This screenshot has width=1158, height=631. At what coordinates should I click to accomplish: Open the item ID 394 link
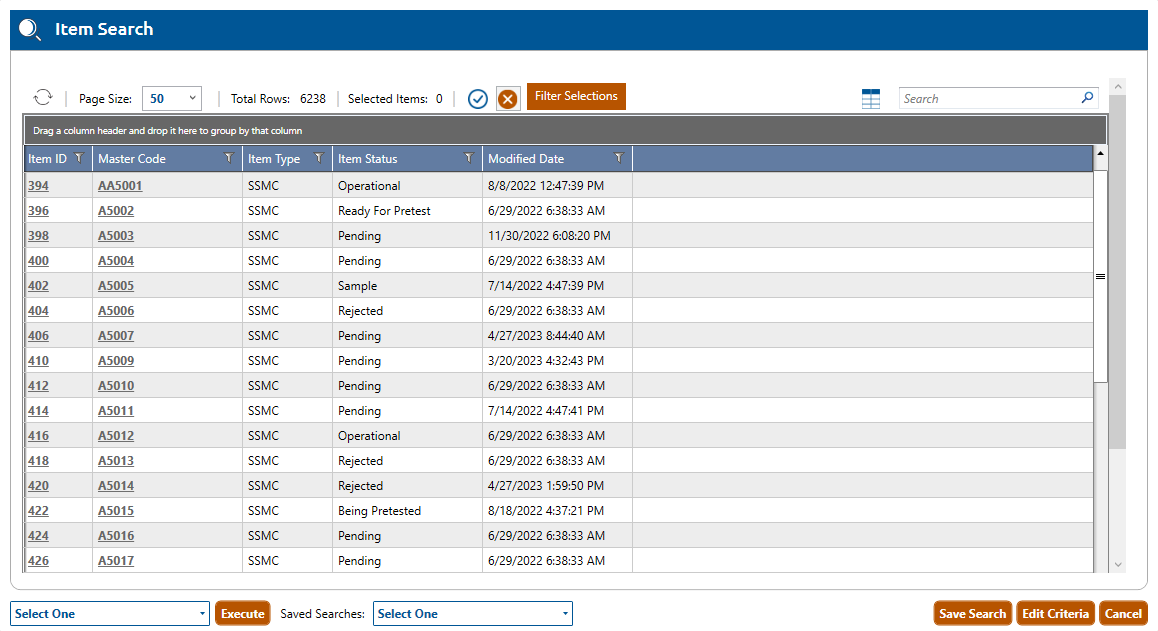tap(38, 186)
